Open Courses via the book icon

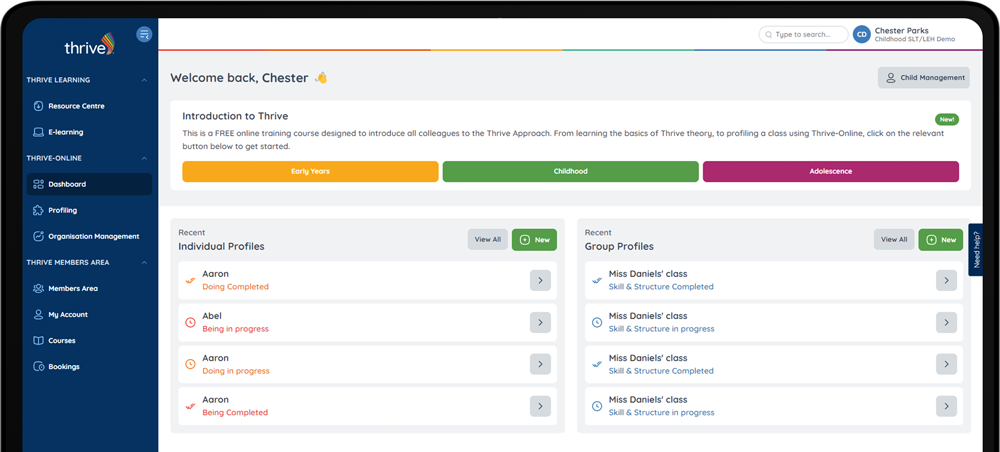click(x=38, y=340)
